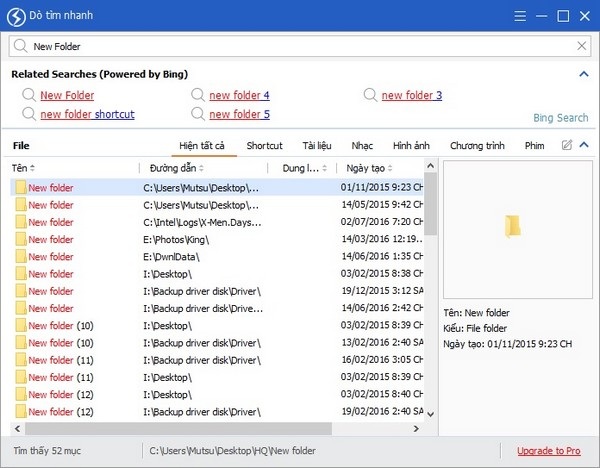
Task: Click search icon beside 'New Folder' suggestion
Action: click(29, 95)
